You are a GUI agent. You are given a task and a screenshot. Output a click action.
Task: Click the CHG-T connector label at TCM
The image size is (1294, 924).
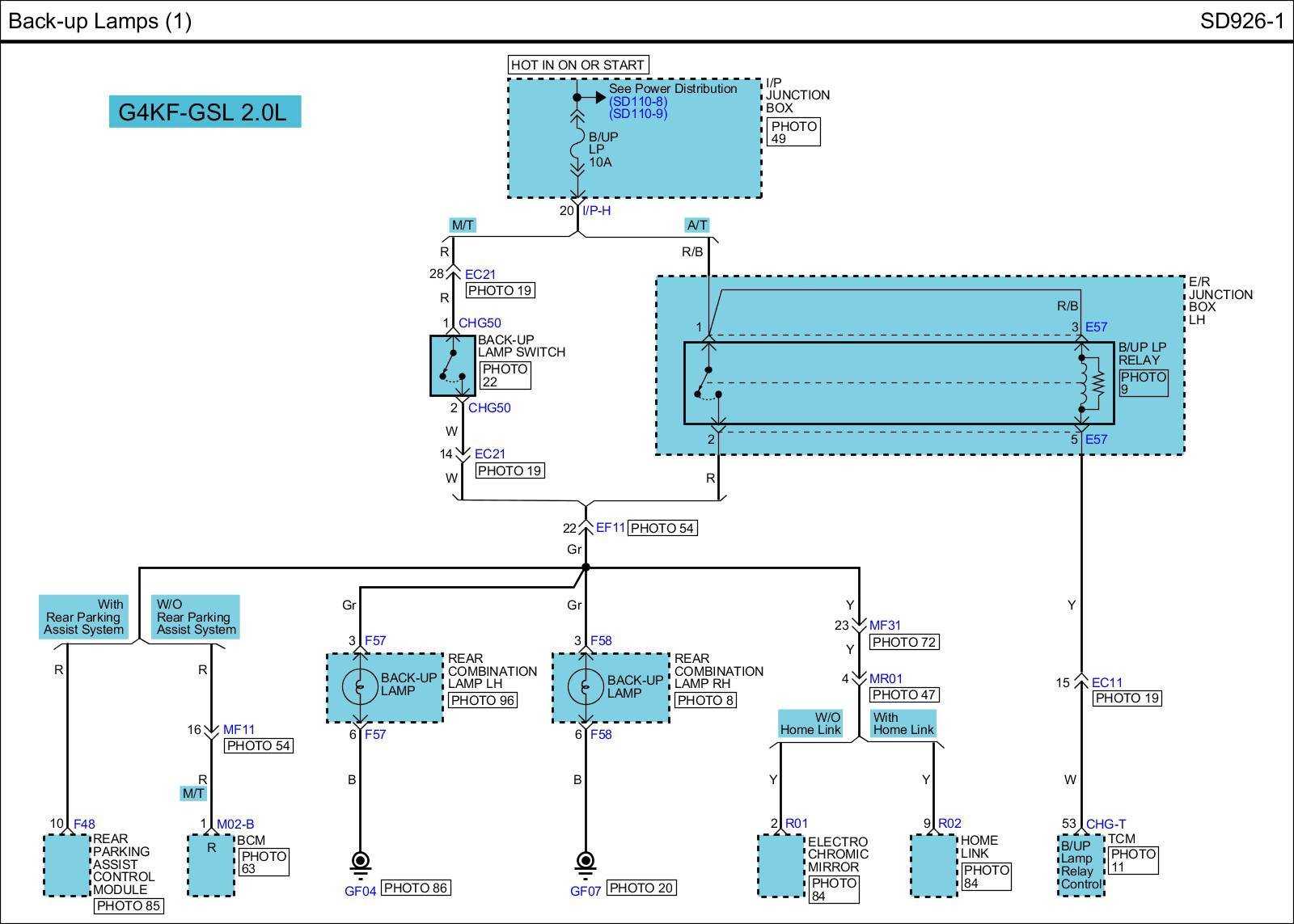point(1106,824)
